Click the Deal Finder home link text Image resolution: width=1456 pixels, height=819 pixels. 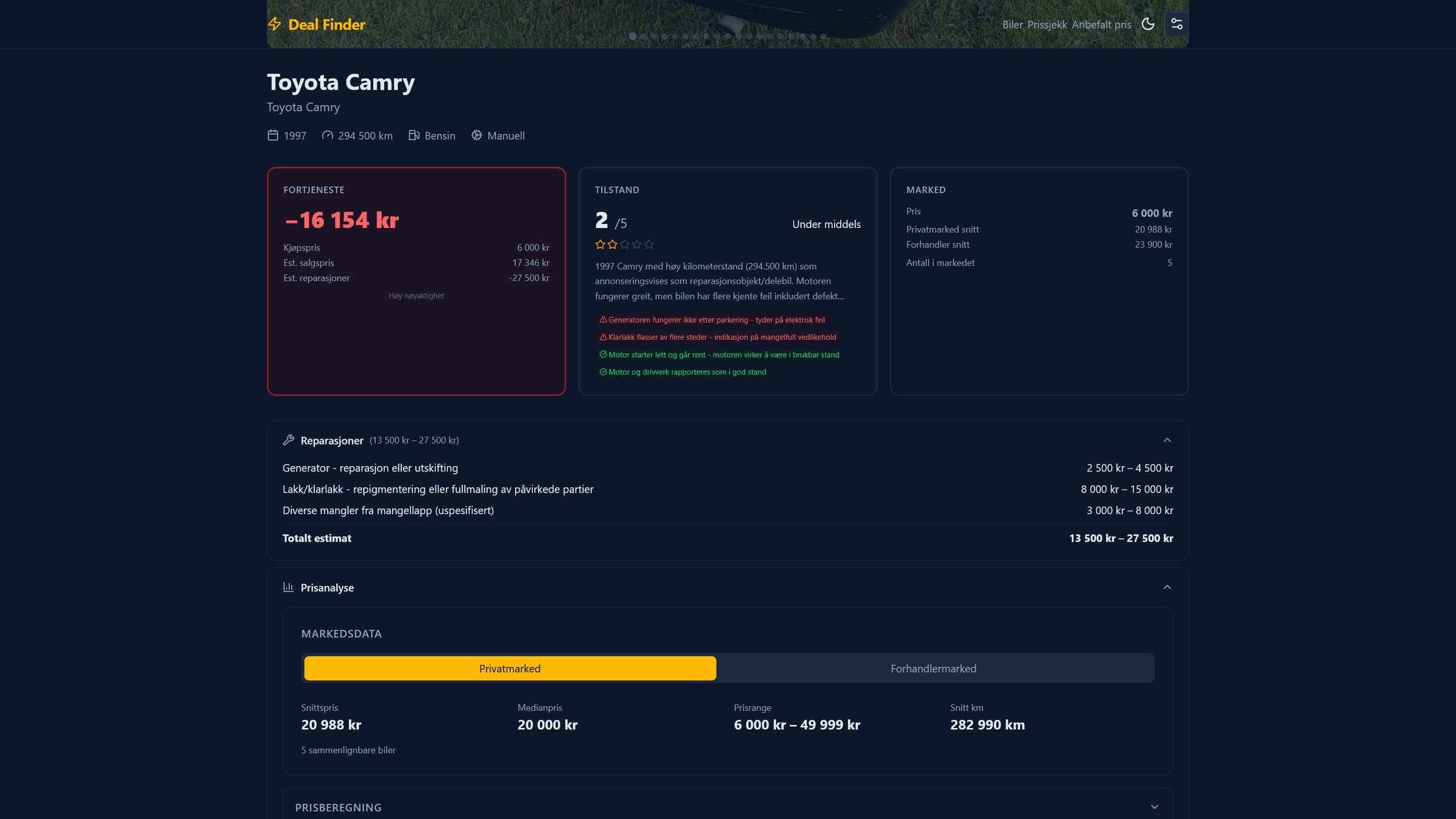tap(326, 24)
